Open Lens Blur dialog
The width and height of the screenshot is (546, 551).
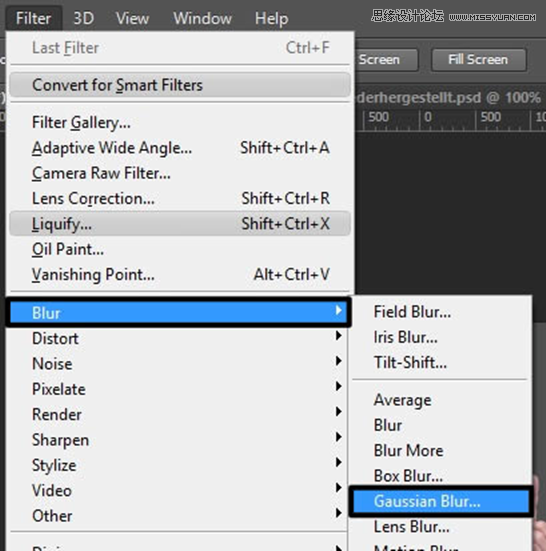coord(441,527)
